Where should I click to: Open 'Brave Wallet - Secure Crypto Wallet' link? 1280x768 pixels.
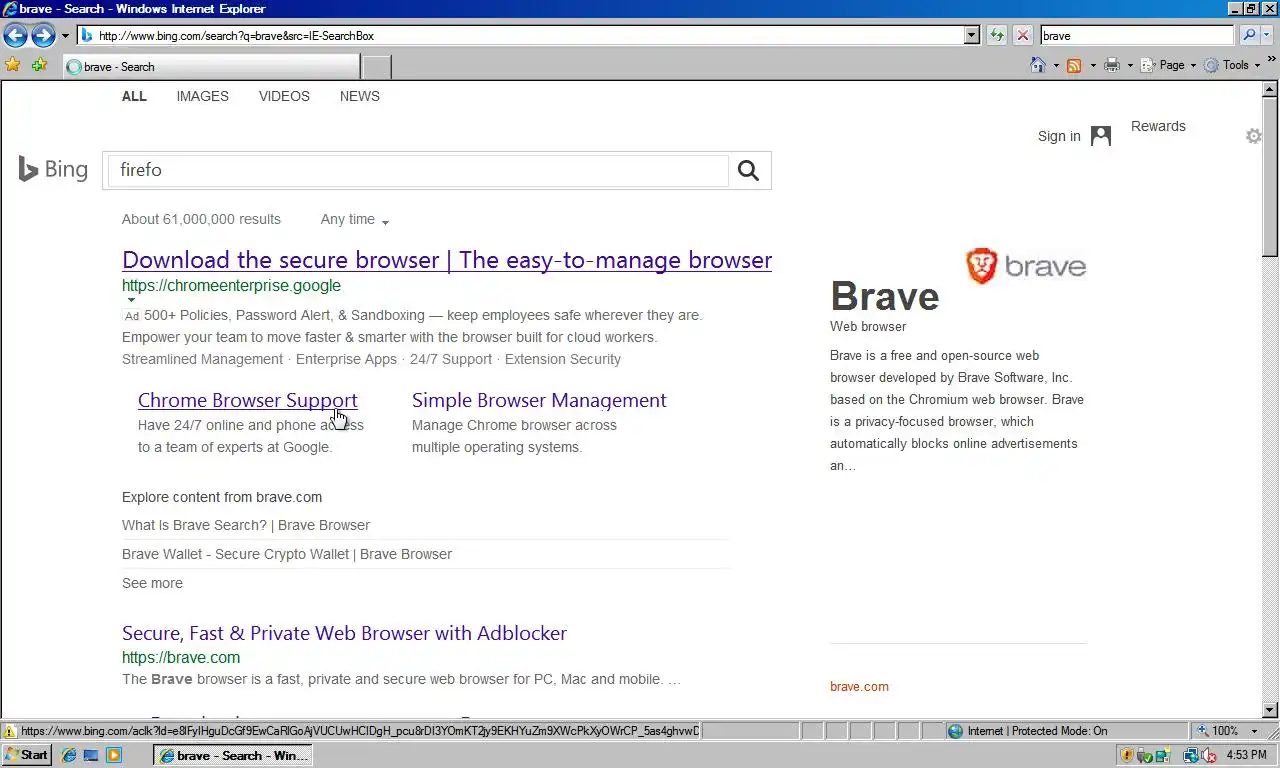click(287, 554)
